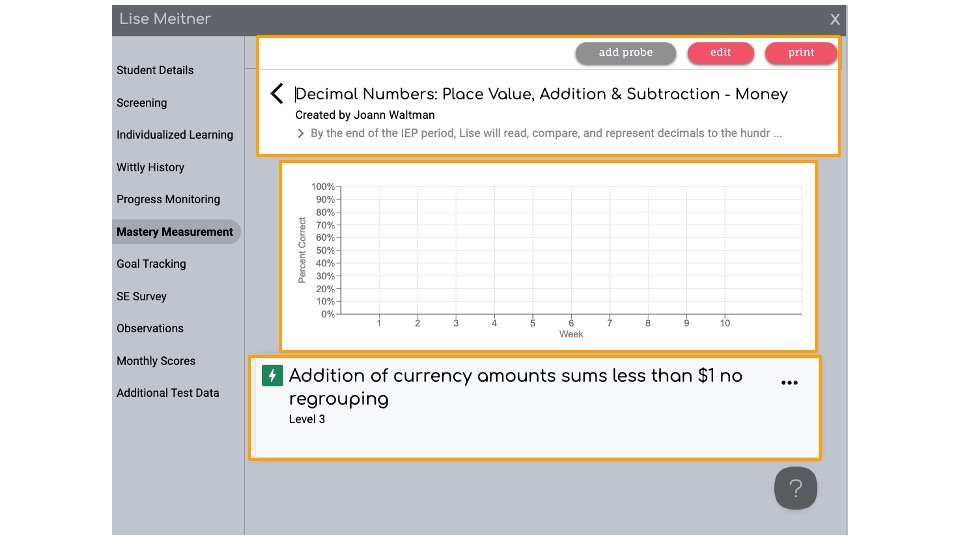Open Individualized Learning section

tap(174, 135)
